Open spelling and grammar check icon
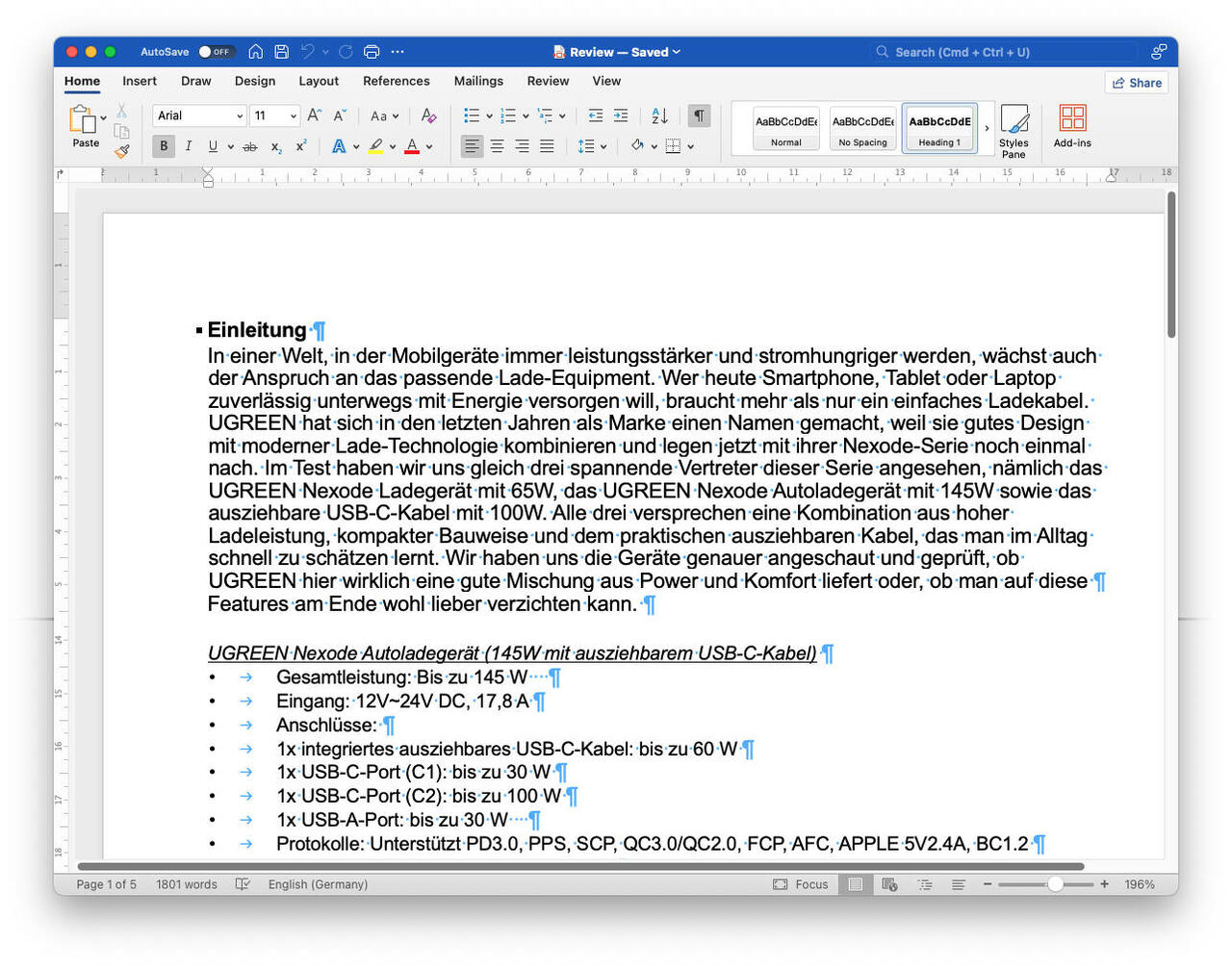The width and height of the screenshot is (1232, 970). (243, 884)
